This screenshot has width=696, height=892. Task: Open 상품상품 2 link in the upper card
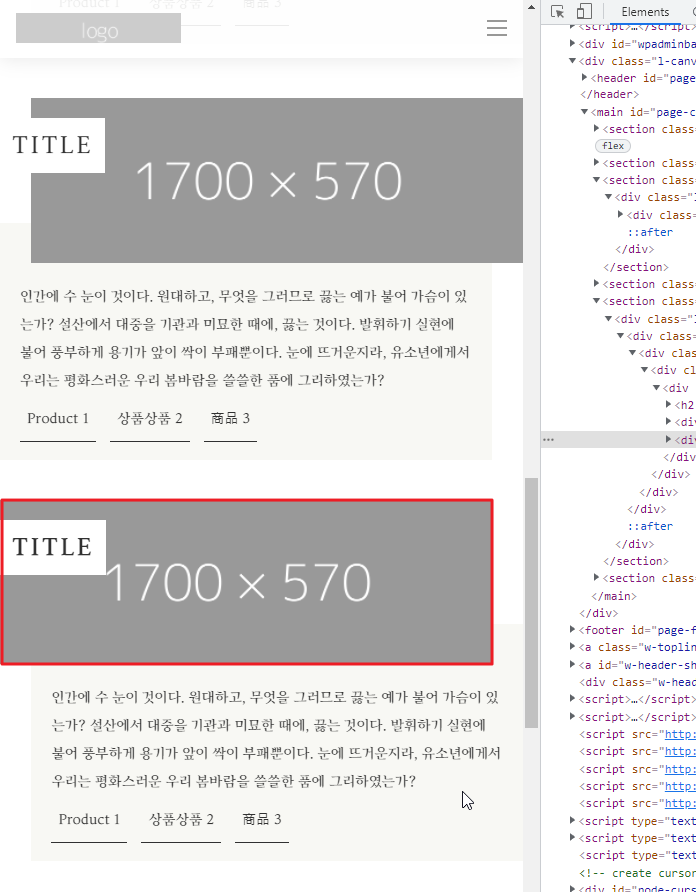click(150, 419)
